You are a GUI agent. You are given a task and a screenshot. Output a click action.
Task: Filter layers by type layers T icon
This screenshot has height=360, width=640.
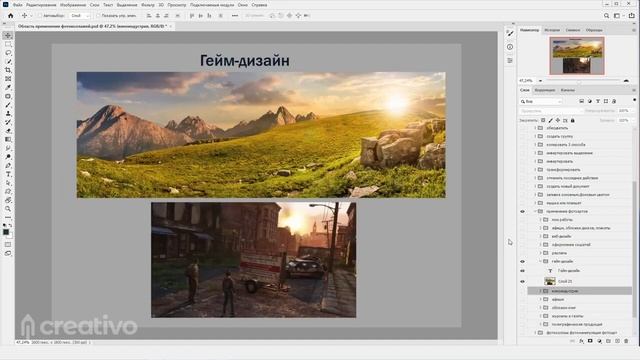point(598,101)
